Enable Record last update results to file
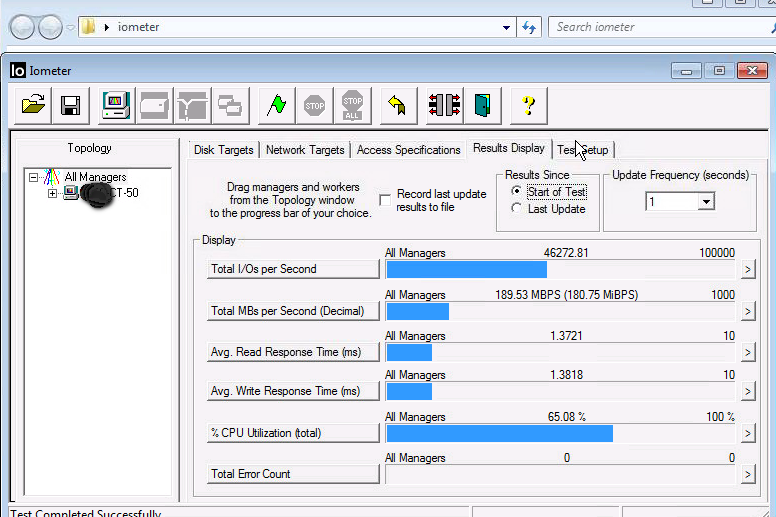This screenshot has width=776, height=517. (x=385, y=200)
